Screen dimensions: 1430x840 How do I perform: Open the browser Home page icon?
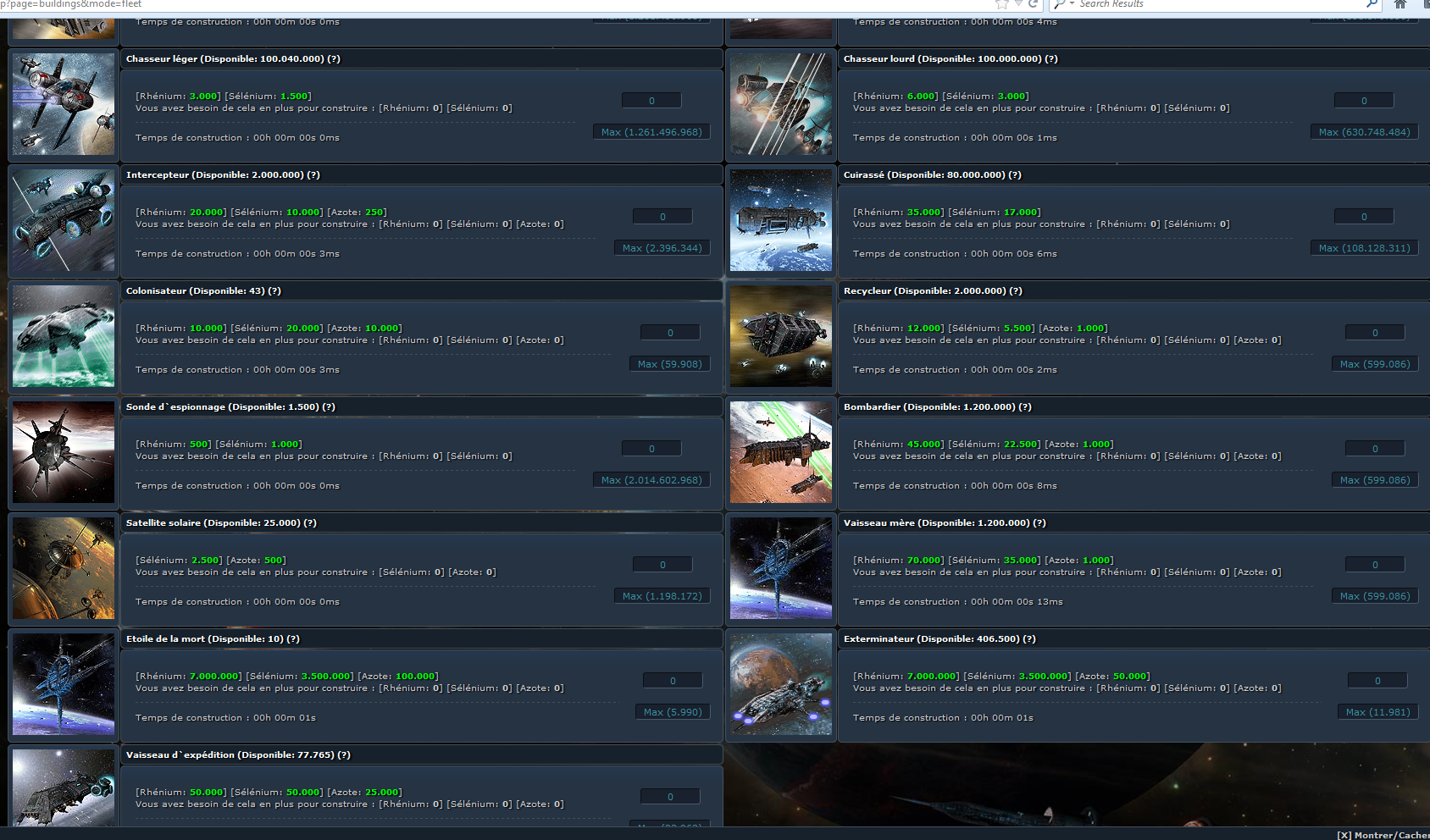[x=1400, y=4]
